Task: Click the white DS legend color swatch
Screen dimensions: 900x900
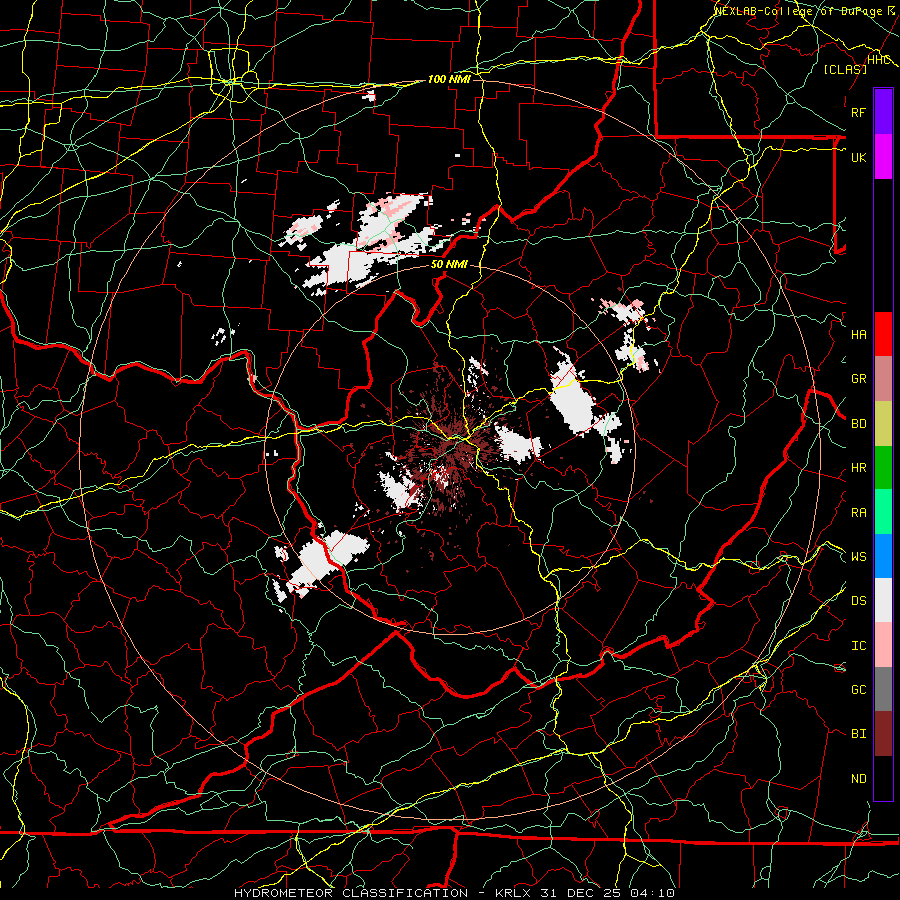Action: [883, 600]
